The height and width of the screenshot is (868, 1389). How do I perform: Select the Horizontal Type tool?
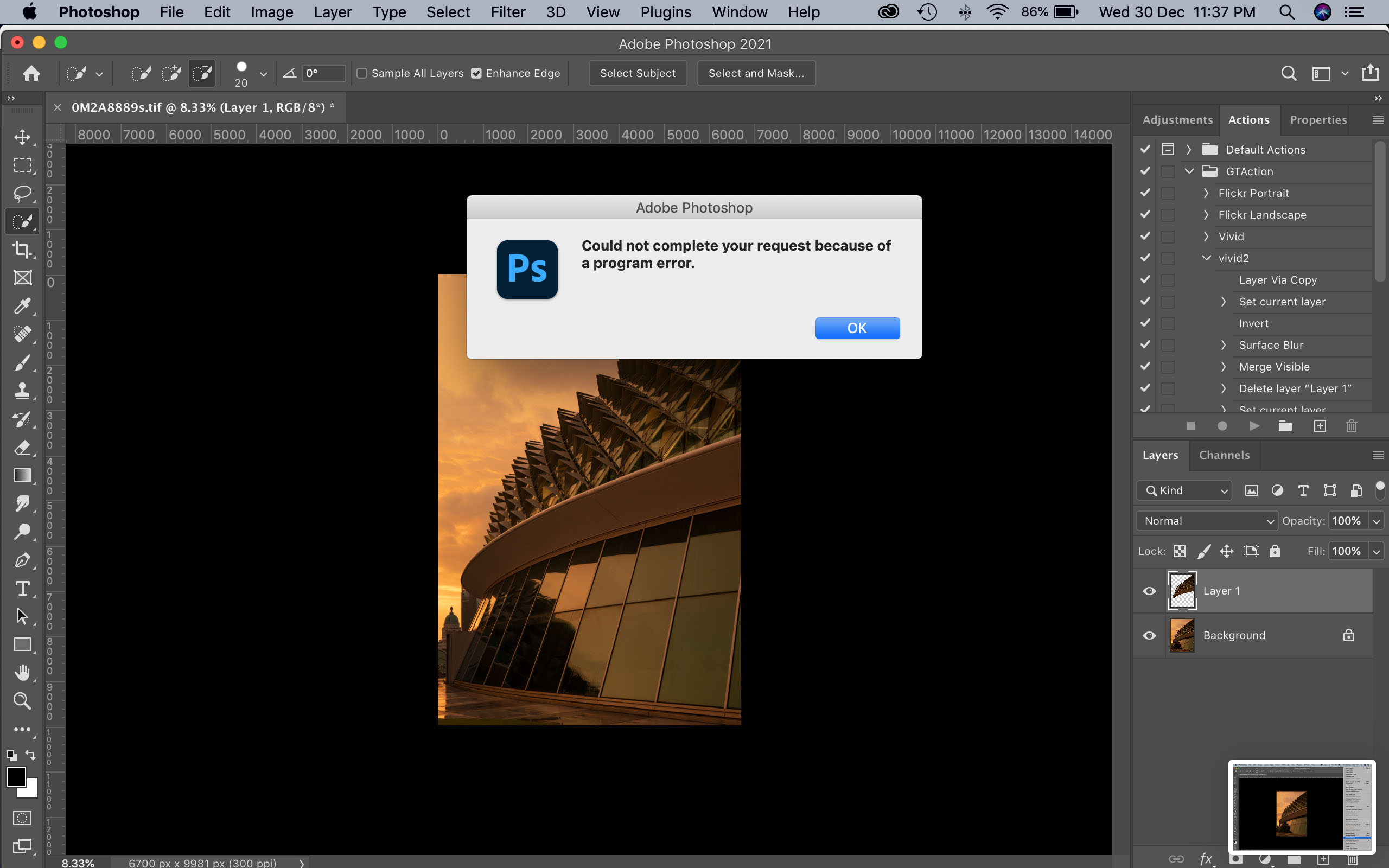click(22, 588)
